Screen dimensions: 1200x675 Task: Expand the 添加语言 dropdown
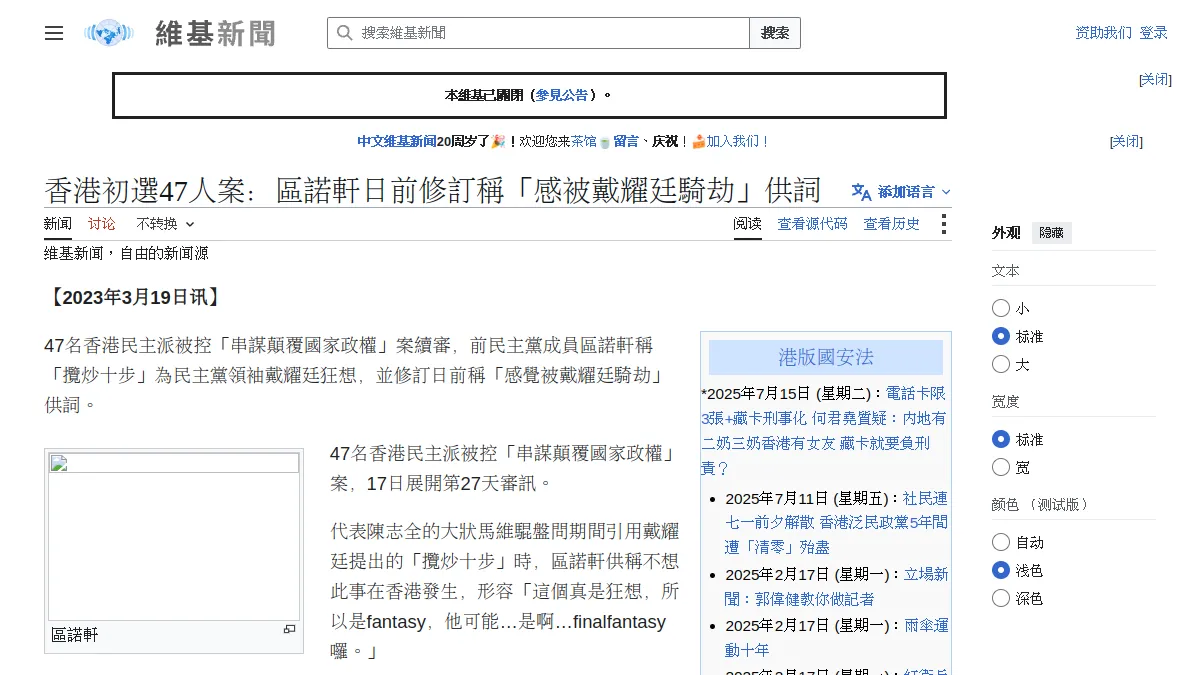tap(901, 192)
